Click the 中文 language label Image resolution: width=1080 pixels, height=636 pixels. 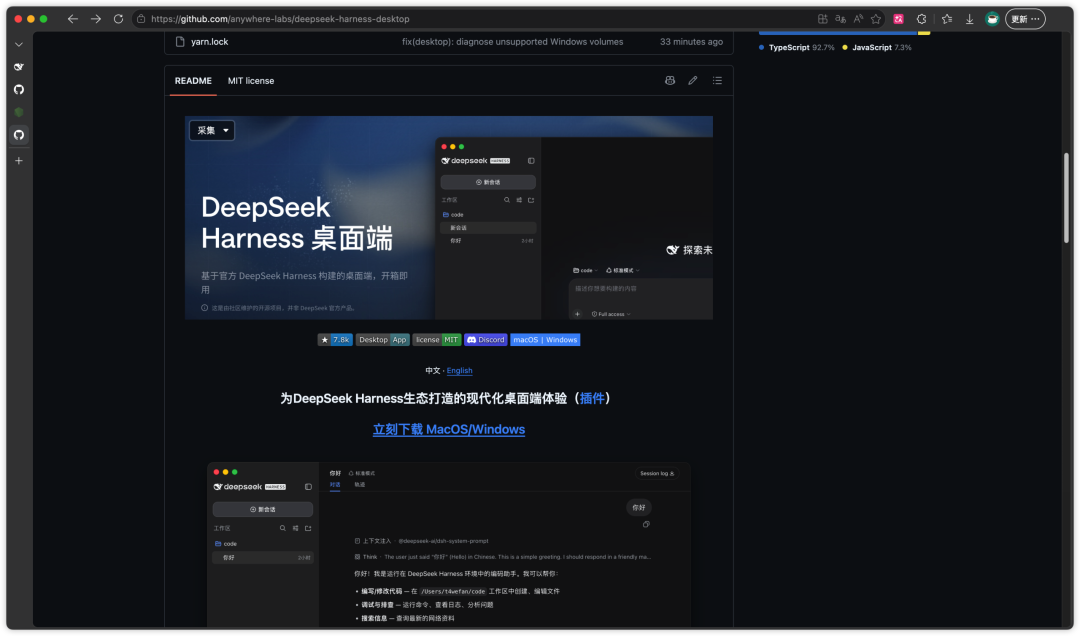[433, 371]
